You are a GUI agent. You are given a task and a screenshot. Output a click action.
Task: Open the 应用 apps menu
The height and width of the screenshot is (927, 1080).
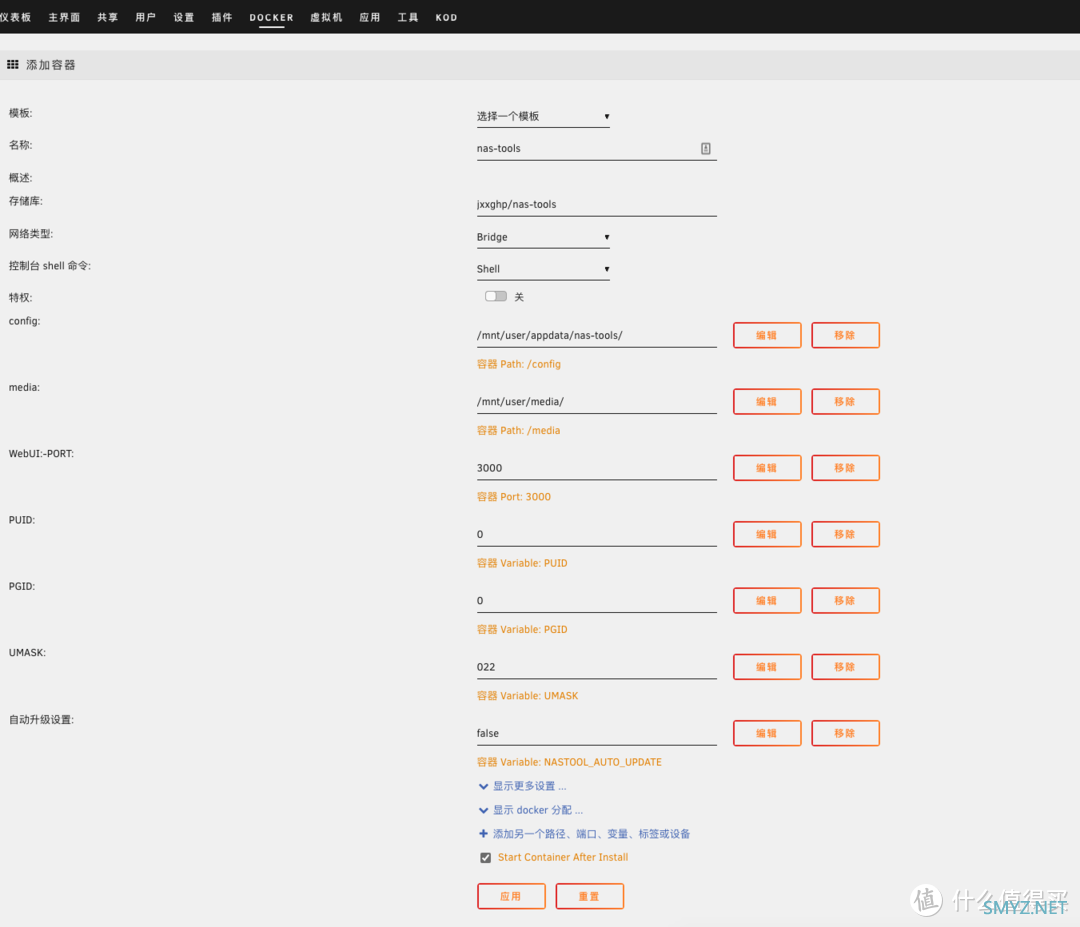click(370, 17)
